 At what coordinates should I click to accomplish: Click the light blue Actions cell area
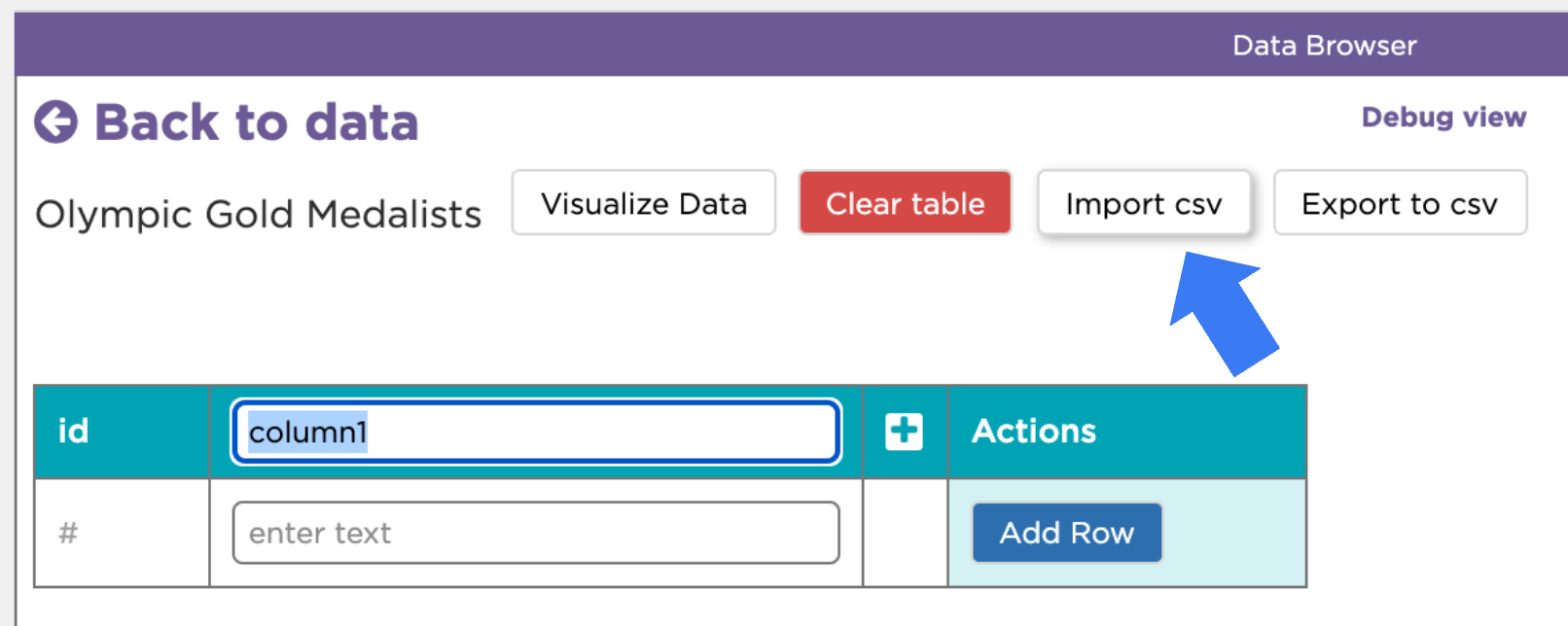pos(1126,533)
